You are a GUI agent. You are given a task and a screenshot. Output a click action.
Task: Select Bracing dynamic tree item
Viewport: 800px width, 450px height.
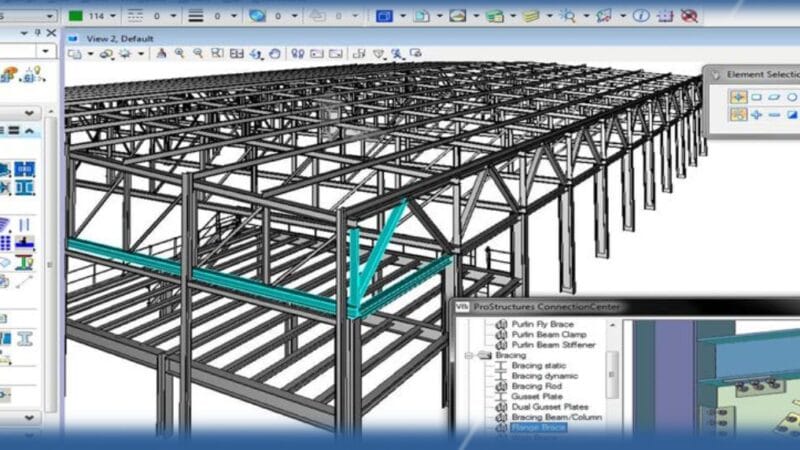544,376
